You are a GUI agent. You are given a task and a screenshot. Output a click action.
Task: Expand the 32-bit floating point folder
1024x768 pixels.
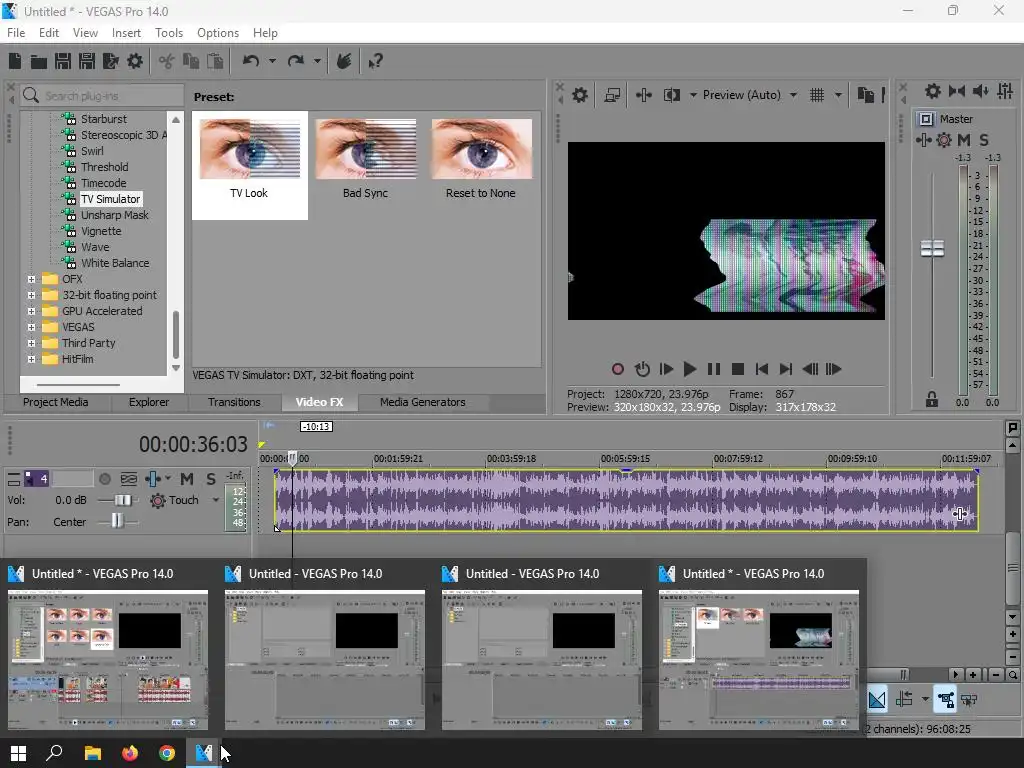31,295
